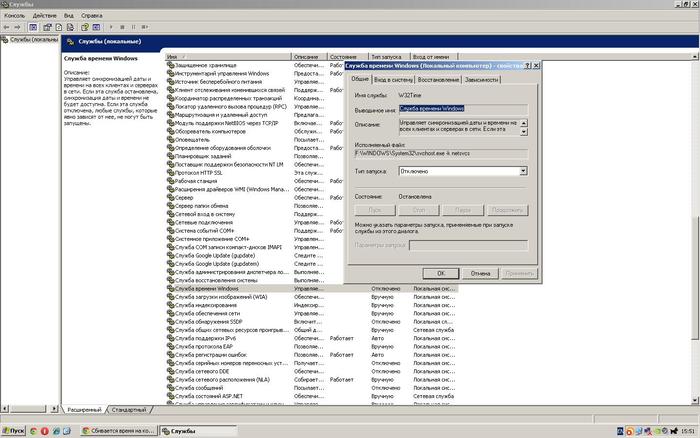Screen dimensions: 700x438
Task: Click the question mark help button in the dialog title bar
Action: 527,66
